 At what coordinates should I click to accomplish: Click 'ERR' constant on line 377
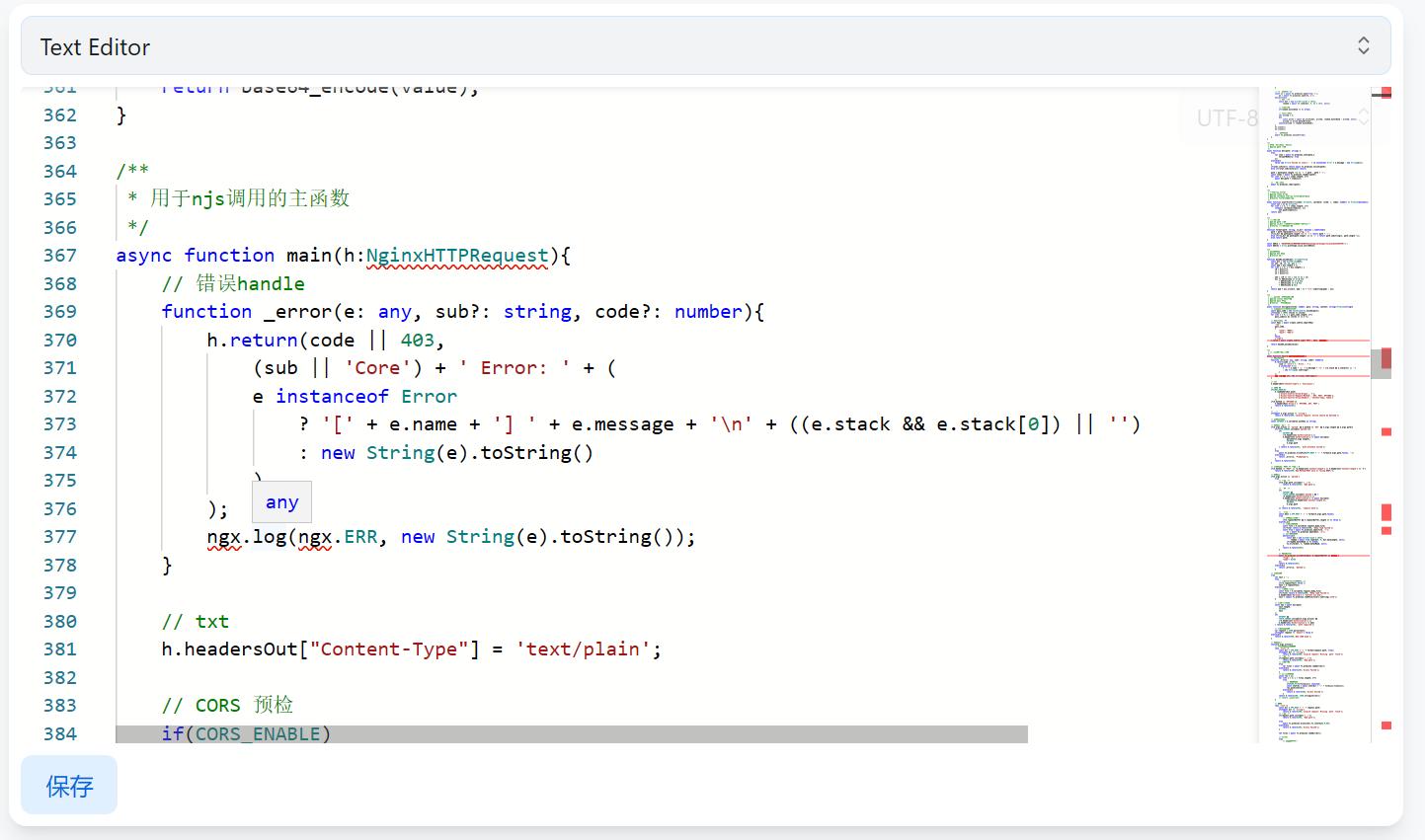pyautogui.click(x=360, y=537)
